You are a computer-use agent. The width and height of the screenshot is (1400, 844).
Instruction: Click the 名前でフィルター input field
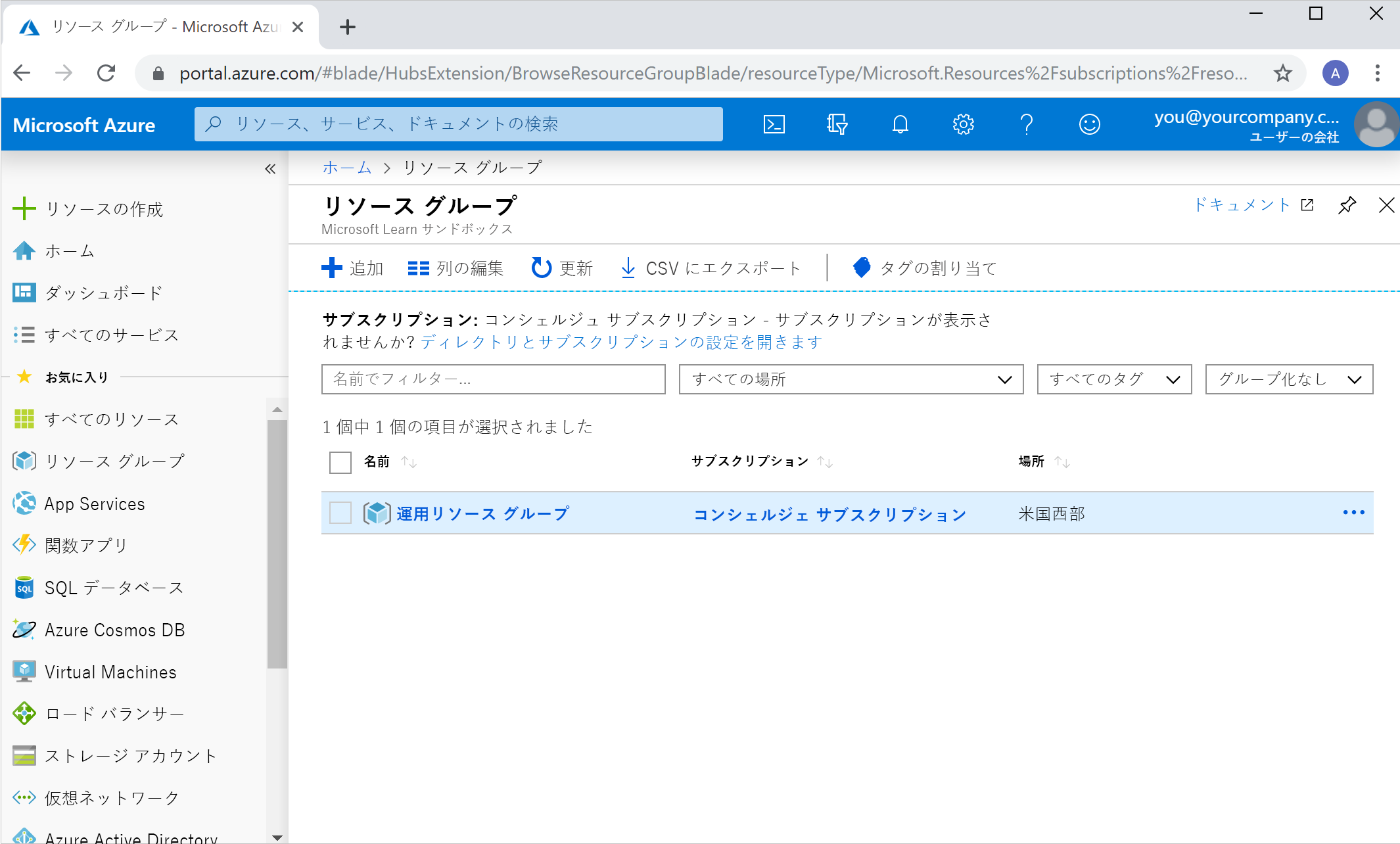(x=493, y=379)
